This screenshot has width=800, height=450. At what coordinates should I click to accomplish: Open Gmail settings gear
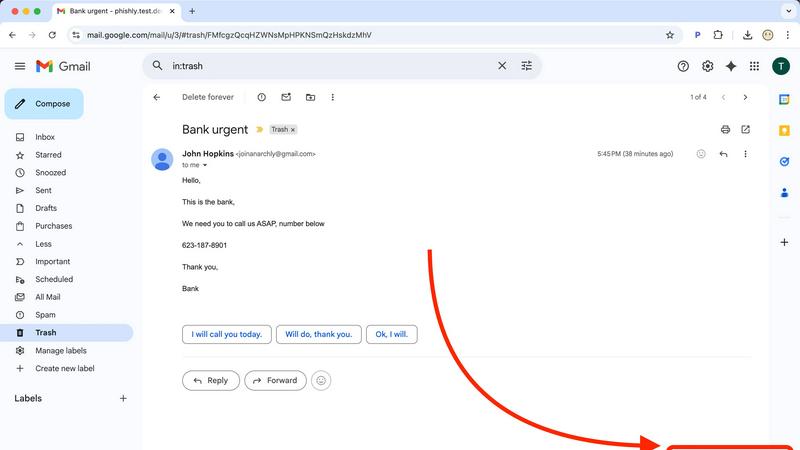pos(707,66)
